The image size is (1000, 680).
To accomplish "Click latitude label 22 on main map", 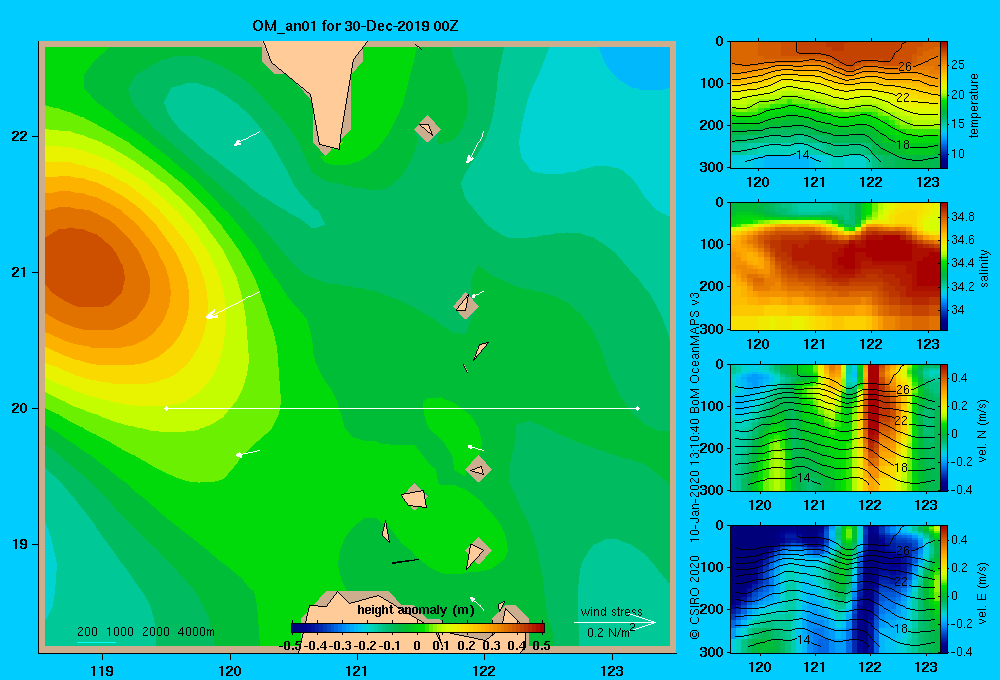I will pyautogui.click(x=20, y=137).
